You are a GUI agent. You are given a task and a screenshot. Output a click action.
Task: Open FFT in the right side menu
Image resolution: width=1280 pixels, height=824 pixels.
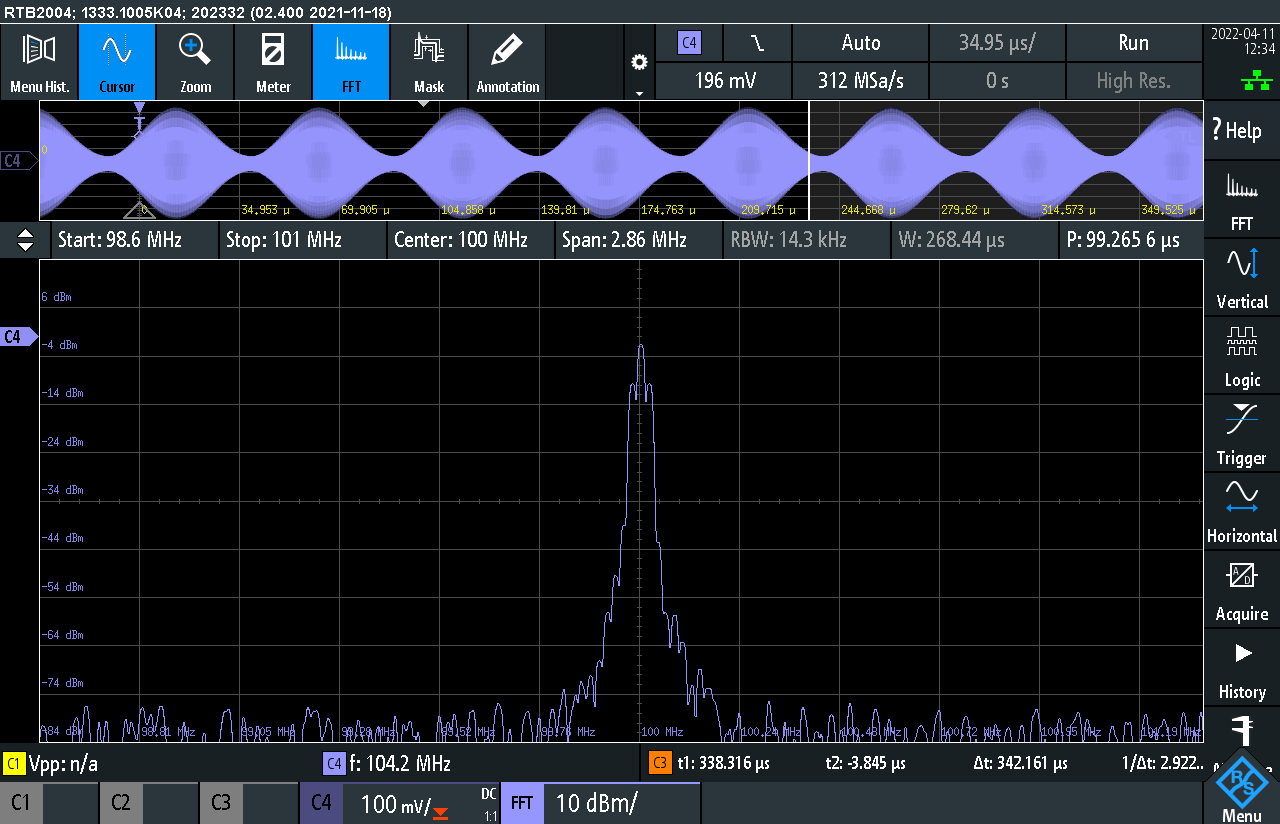point(1242,201)
